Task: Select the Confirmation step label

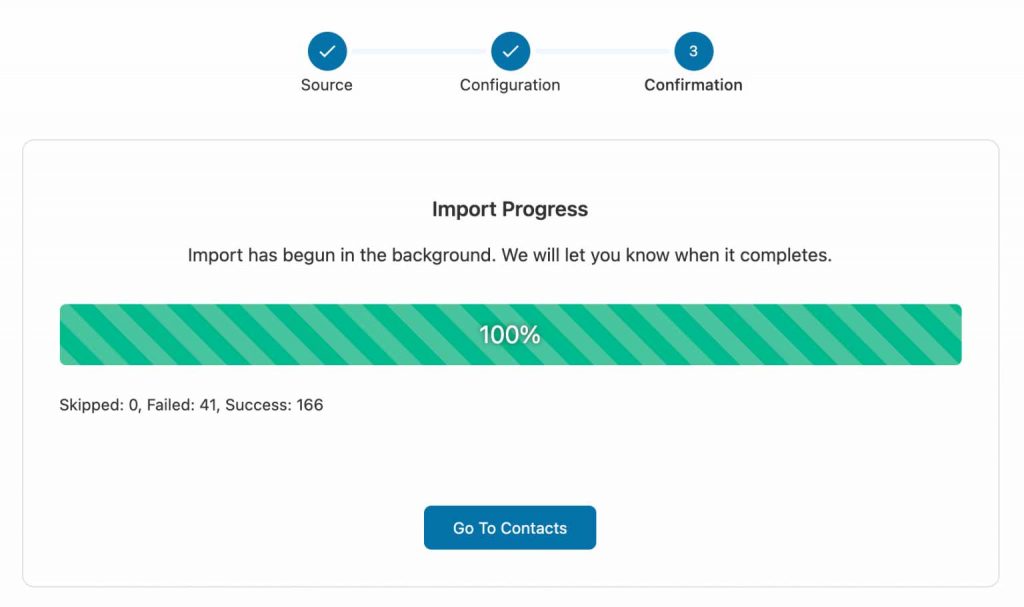Action: coord(694,85)
